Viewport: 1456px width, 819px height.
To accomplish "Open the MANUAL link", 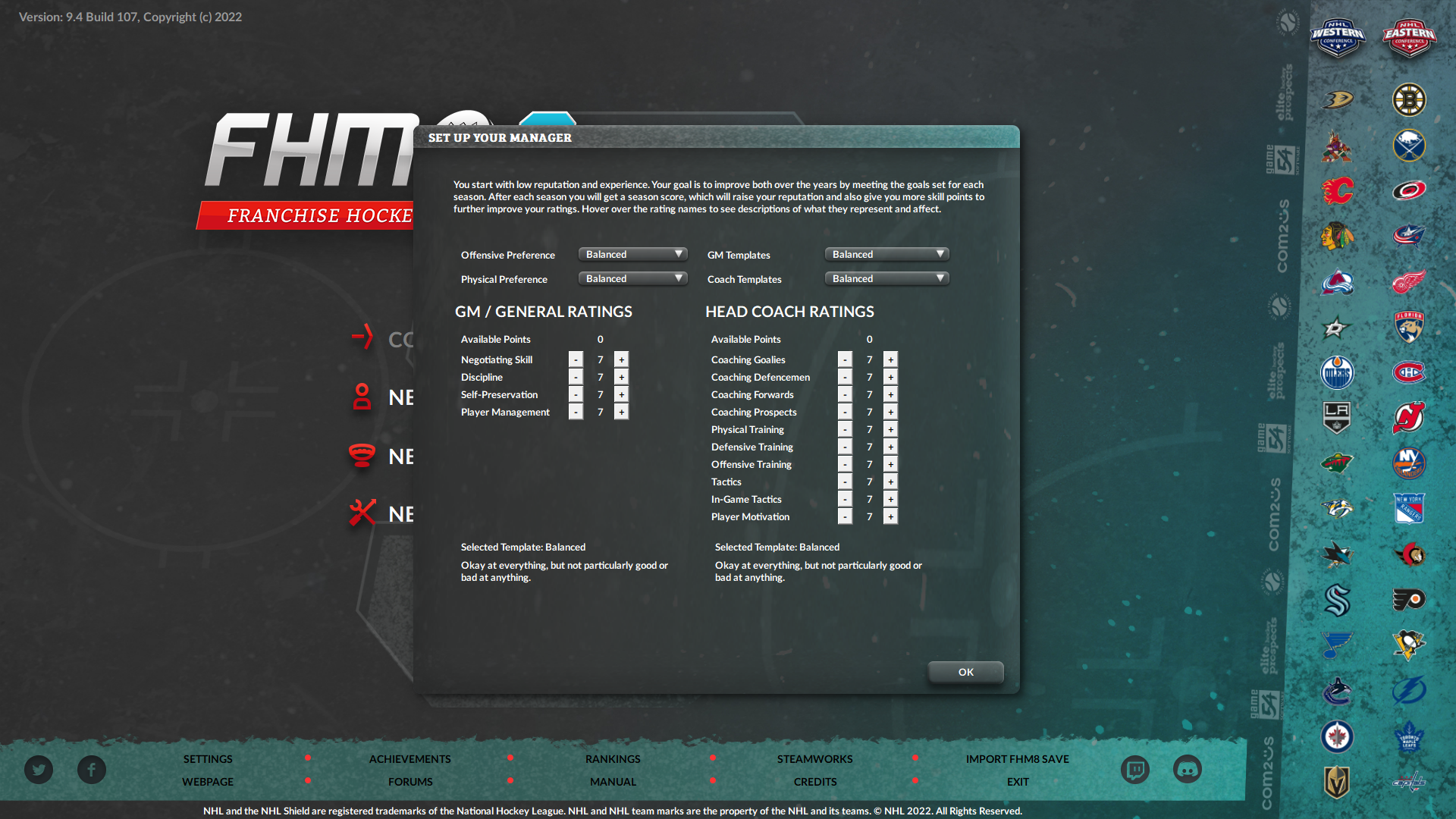I will [x=613, y=782].
